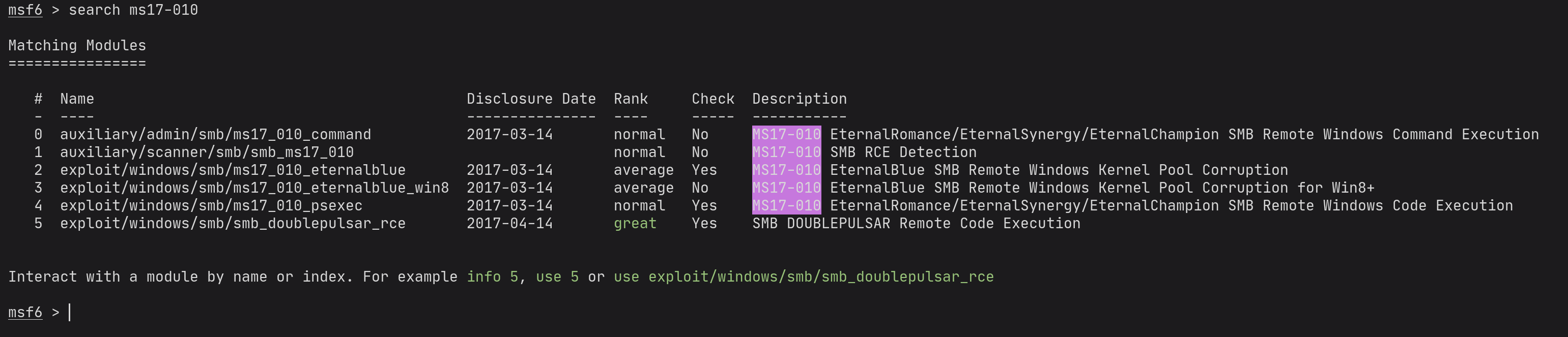The width and height of the screenshot is (1568, 337).
Task: Click the 'Check' column header
Action: point(712,99)
